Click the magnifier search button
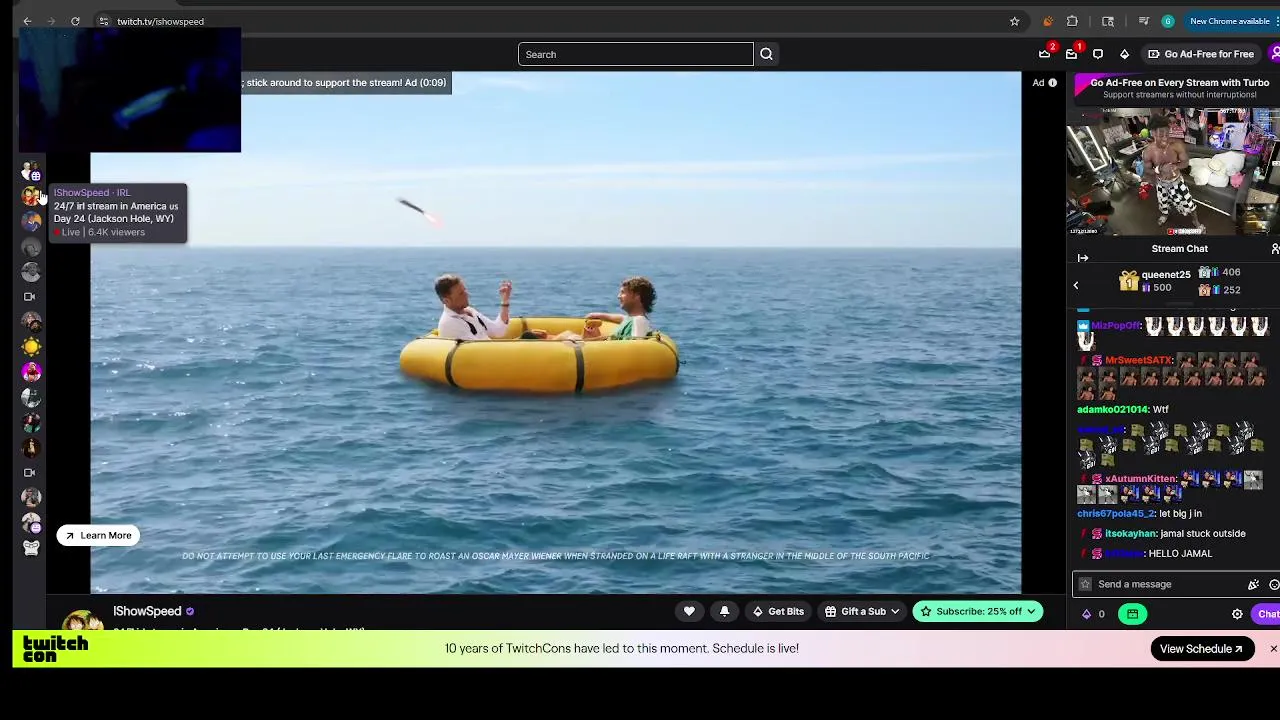 pos(766,54)
